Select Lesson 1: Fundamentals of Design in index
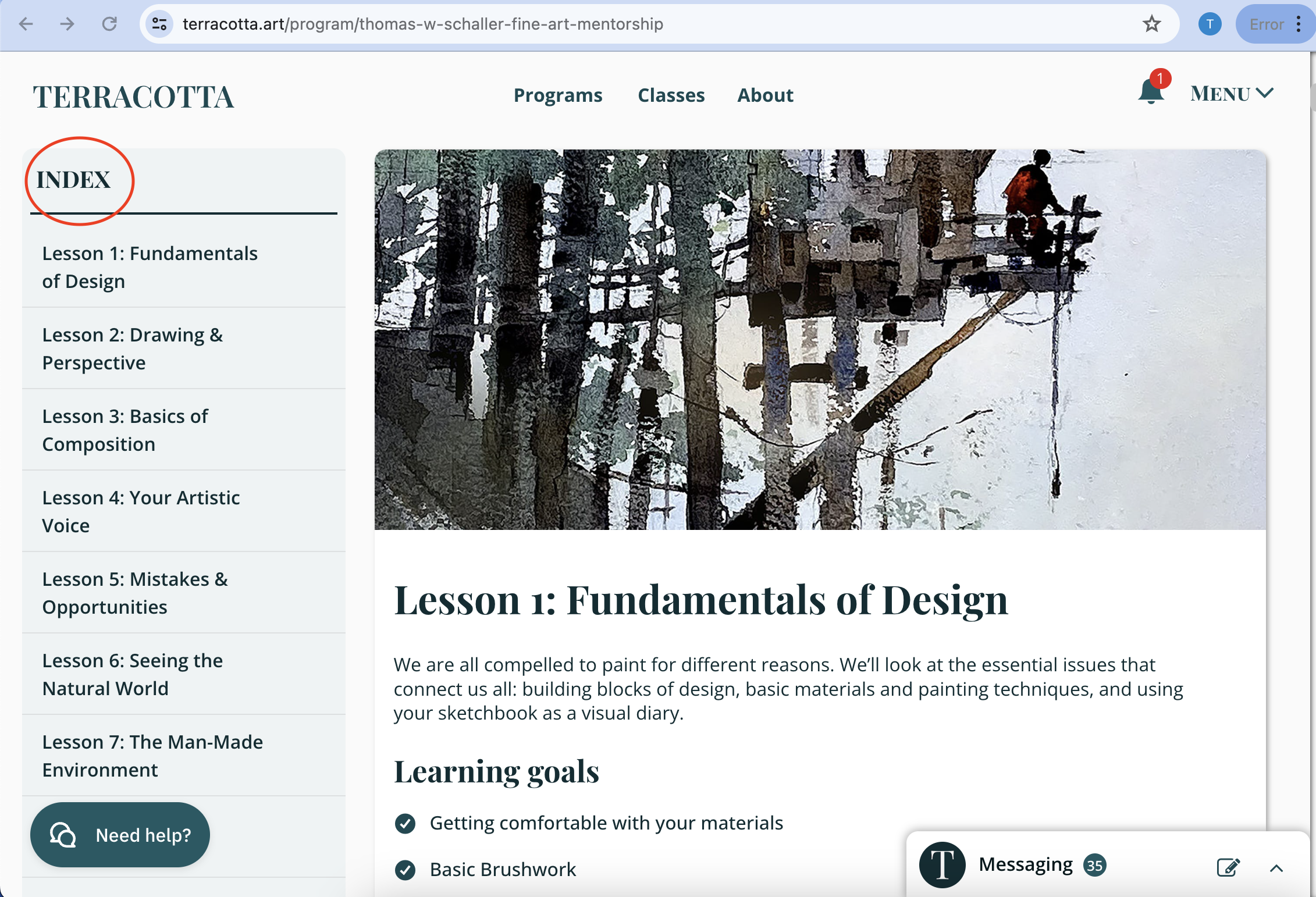Viewport: 1316px width, 897px height. tap(184, 267)
